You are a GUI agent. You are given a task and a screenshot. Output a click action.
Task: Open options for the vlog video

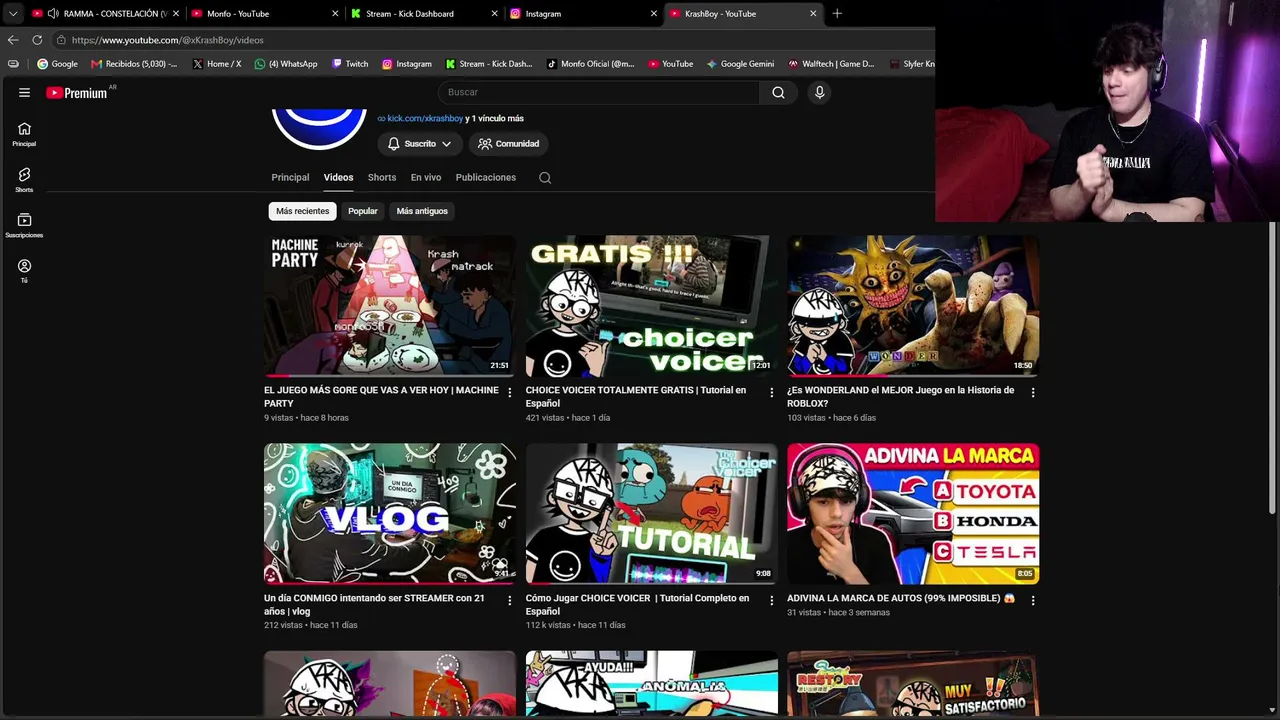tap(509, 601)
